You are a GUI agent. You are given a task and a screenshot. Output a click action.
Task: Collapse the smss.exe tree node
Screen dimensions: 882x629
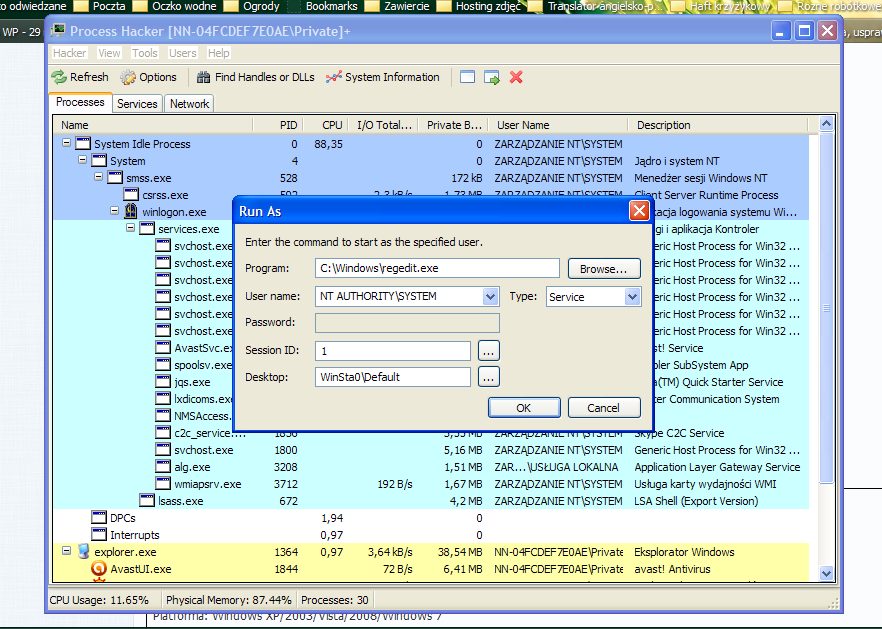point(98,177)
